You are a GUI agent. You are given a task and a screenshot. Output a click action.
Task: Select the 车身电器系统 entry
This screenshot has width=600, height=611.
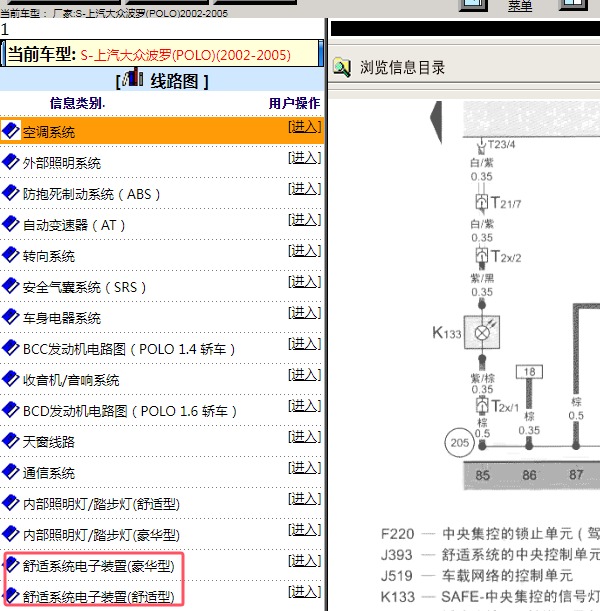62,318
